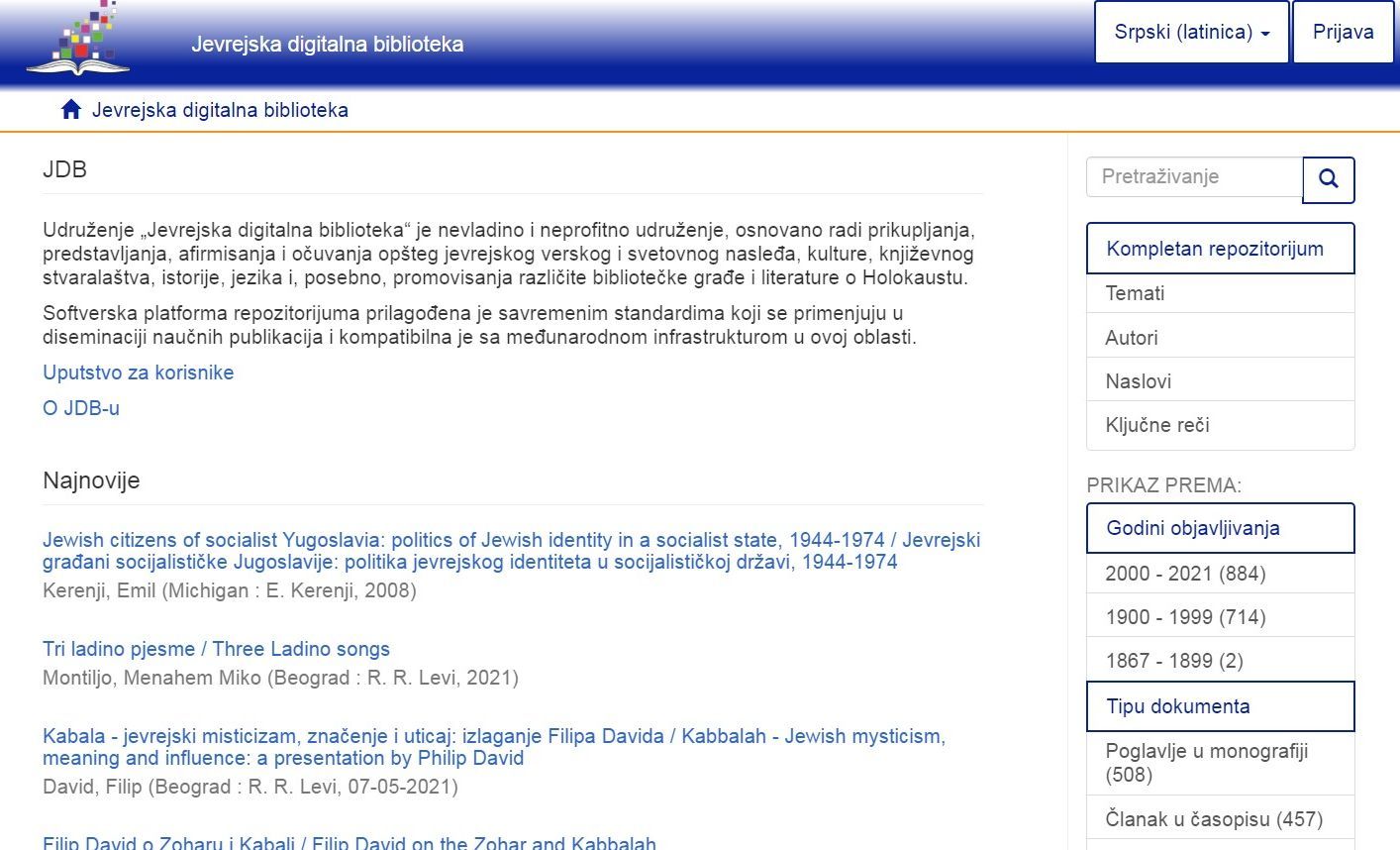Screen dimensions: 1400x850
Task: Open the Srpski (latinica) language dropdown
Action: coord(1191,33)
